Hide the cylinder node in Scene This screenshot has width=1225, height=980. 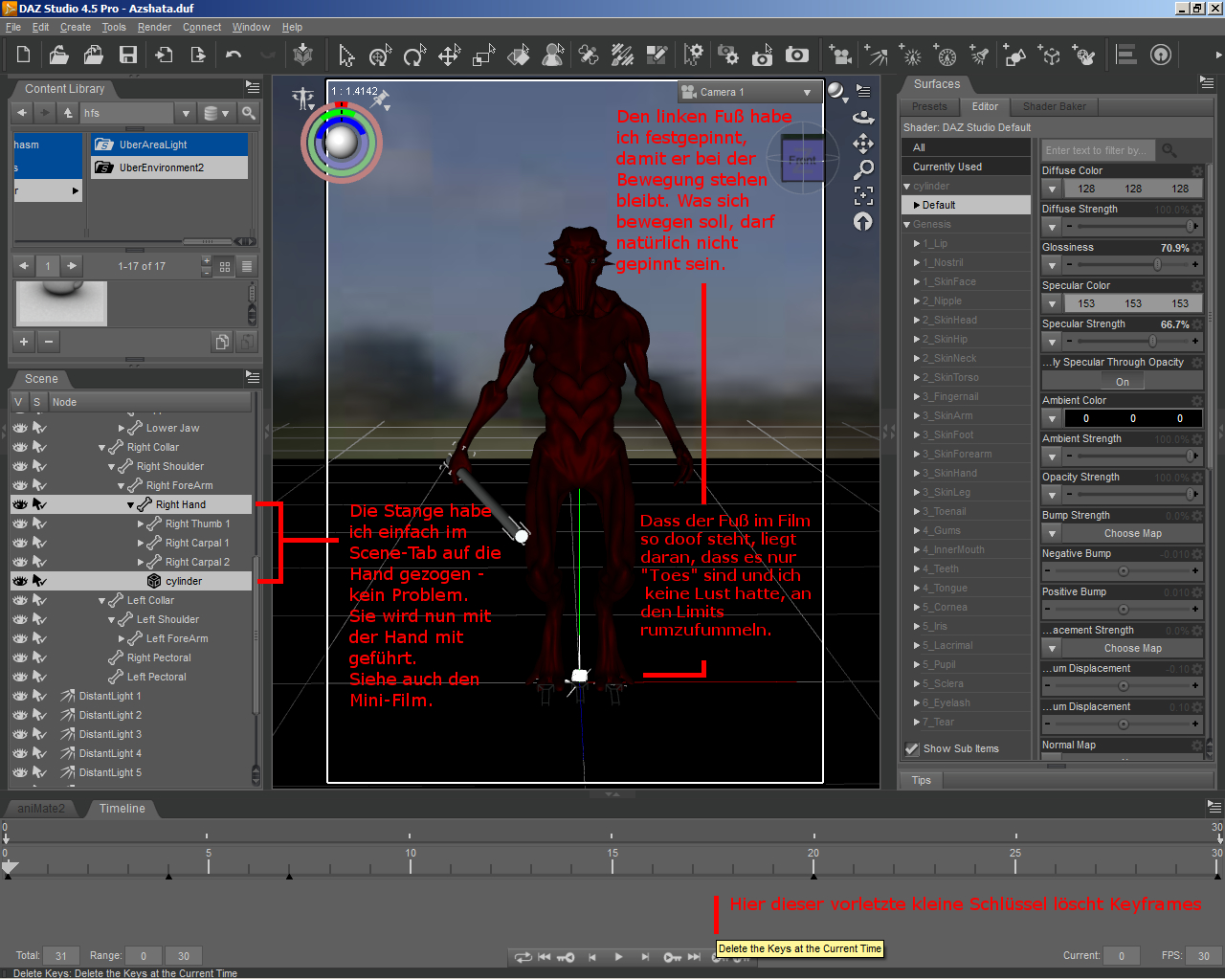(x=19, y=581)
